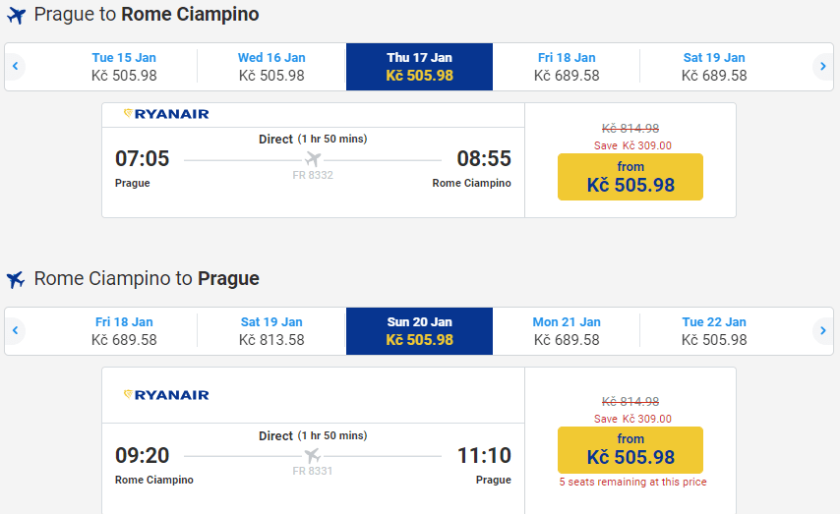Click the Ryanair logo on return flight

click(x=166, y=395)
